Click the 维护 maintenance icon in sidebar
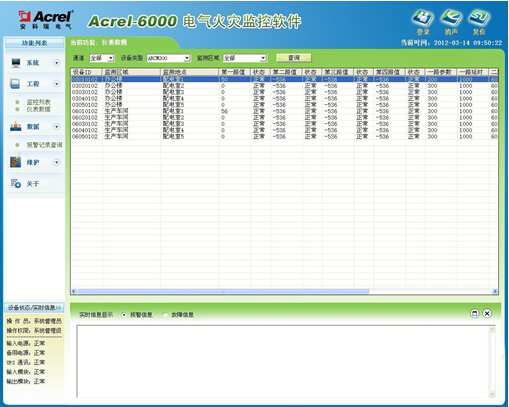Image resolution: width=509 pixels, height=407 pixels. click(15, 162)
